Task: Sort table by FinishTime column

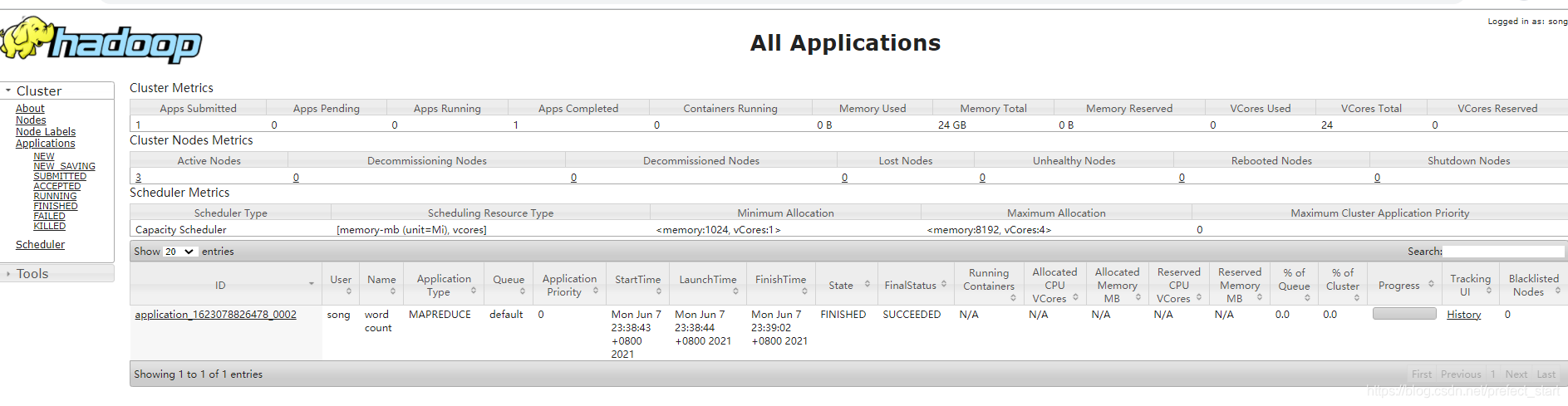Action: (781, 285)
